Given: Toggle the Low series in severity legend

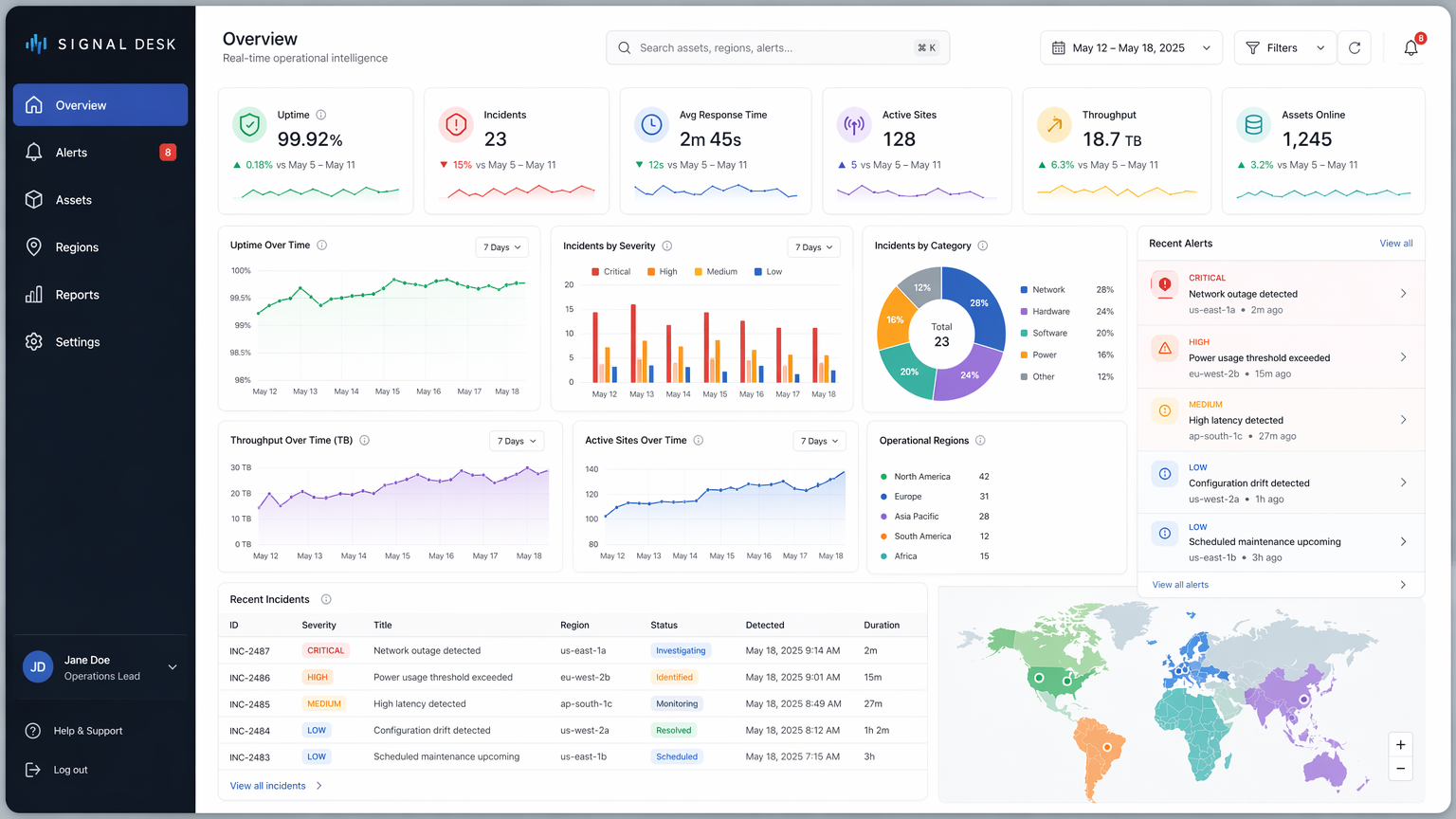Looking at the screenshot, I should [x=768, y=272].
